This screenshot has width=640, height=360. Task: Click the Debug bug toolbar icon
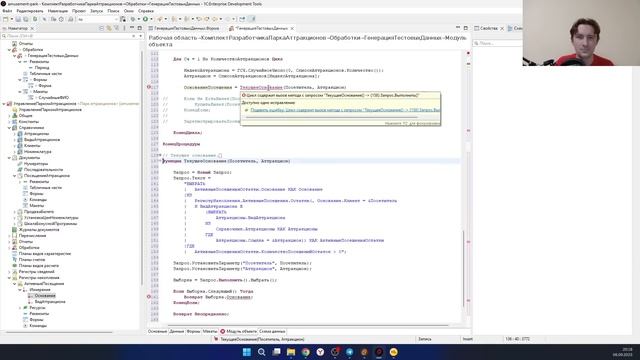coord(133,19)
